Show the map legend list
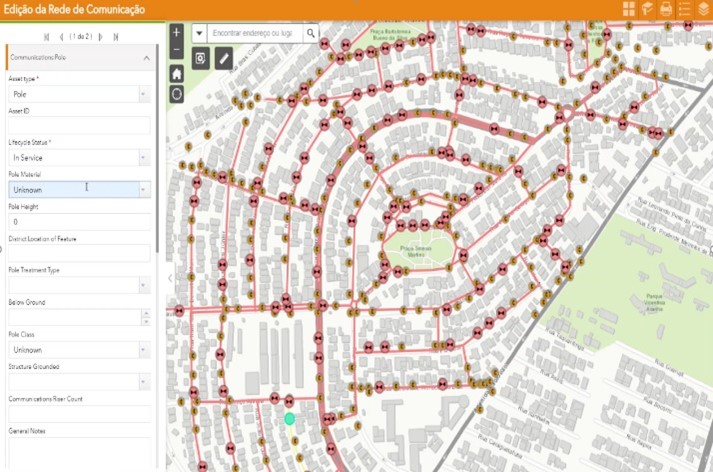Image resolution: width=713 pixels, height=472 pixels. point(685,9)
